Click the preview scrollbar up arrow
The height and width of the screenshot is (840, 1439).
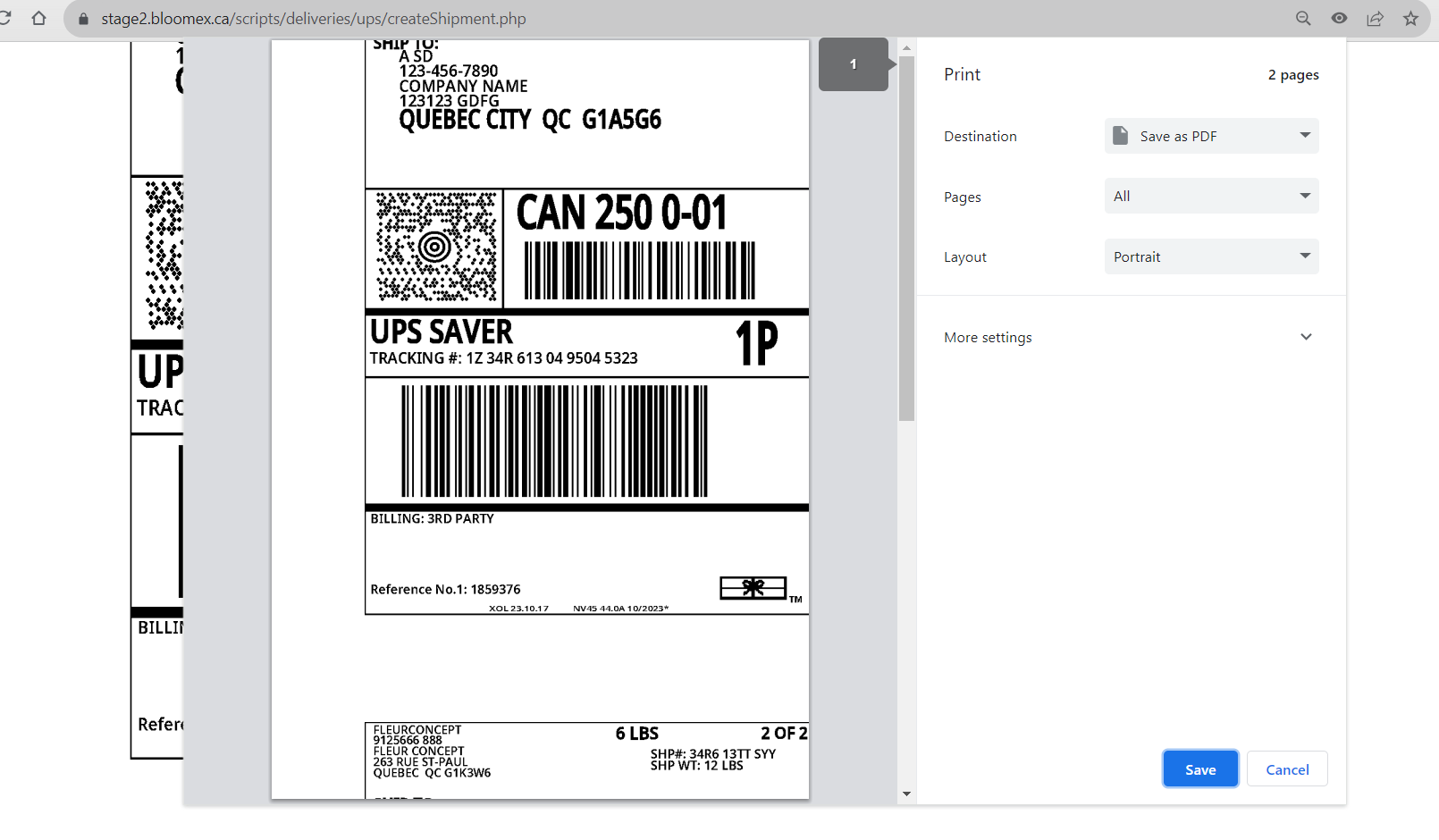click(x=906, y=48)
